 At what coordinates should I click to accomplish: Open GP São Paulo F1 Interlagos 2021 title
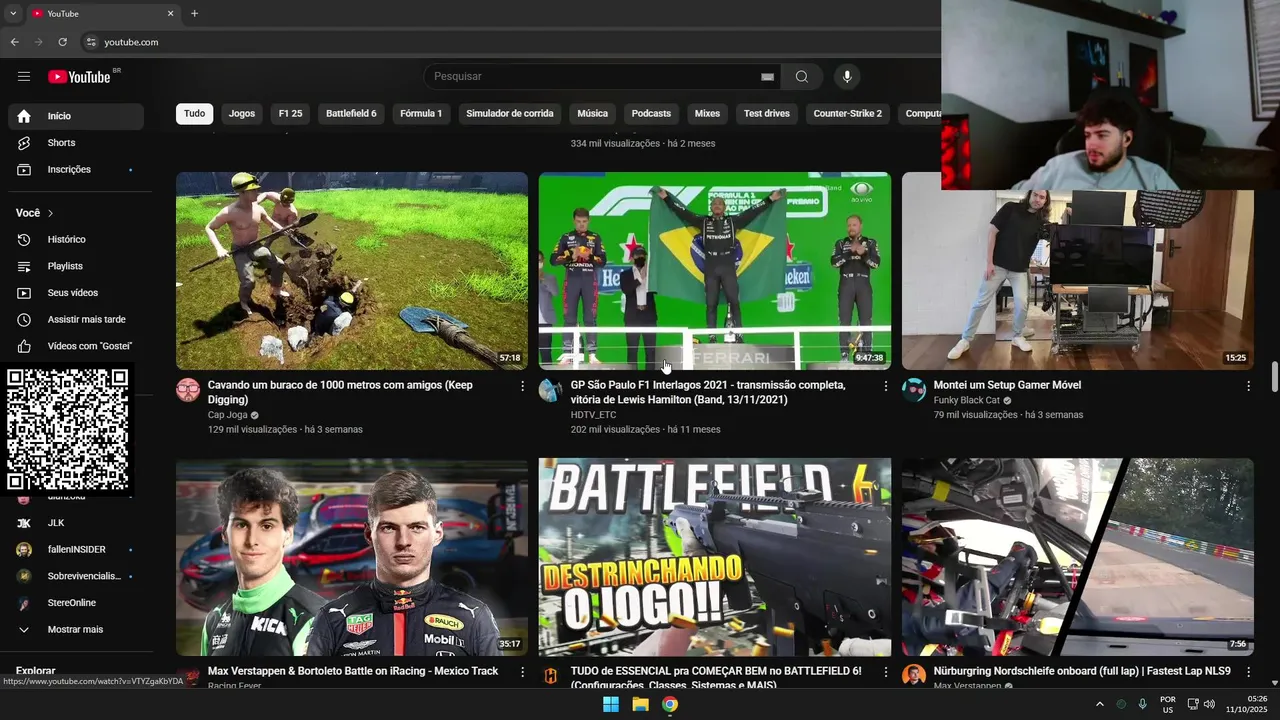pyautogui.click(x=708, y=392)
